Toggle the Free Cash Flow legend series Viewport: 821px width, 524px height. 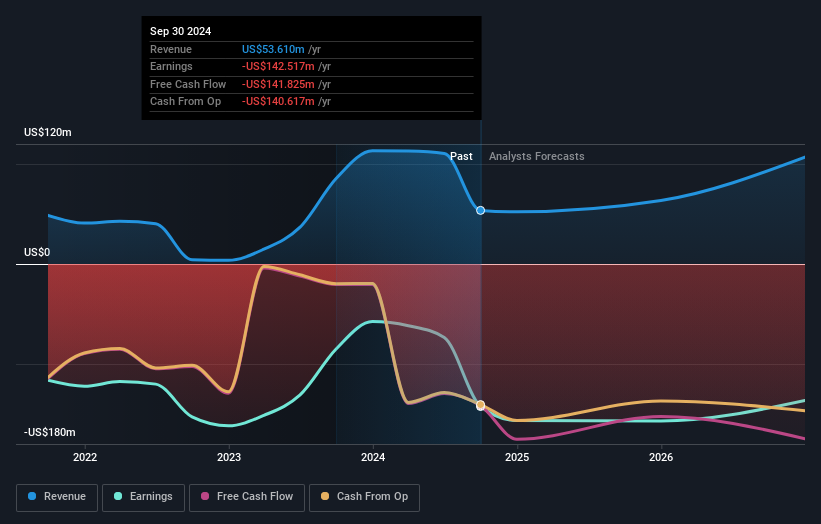(x=247, y=497)
